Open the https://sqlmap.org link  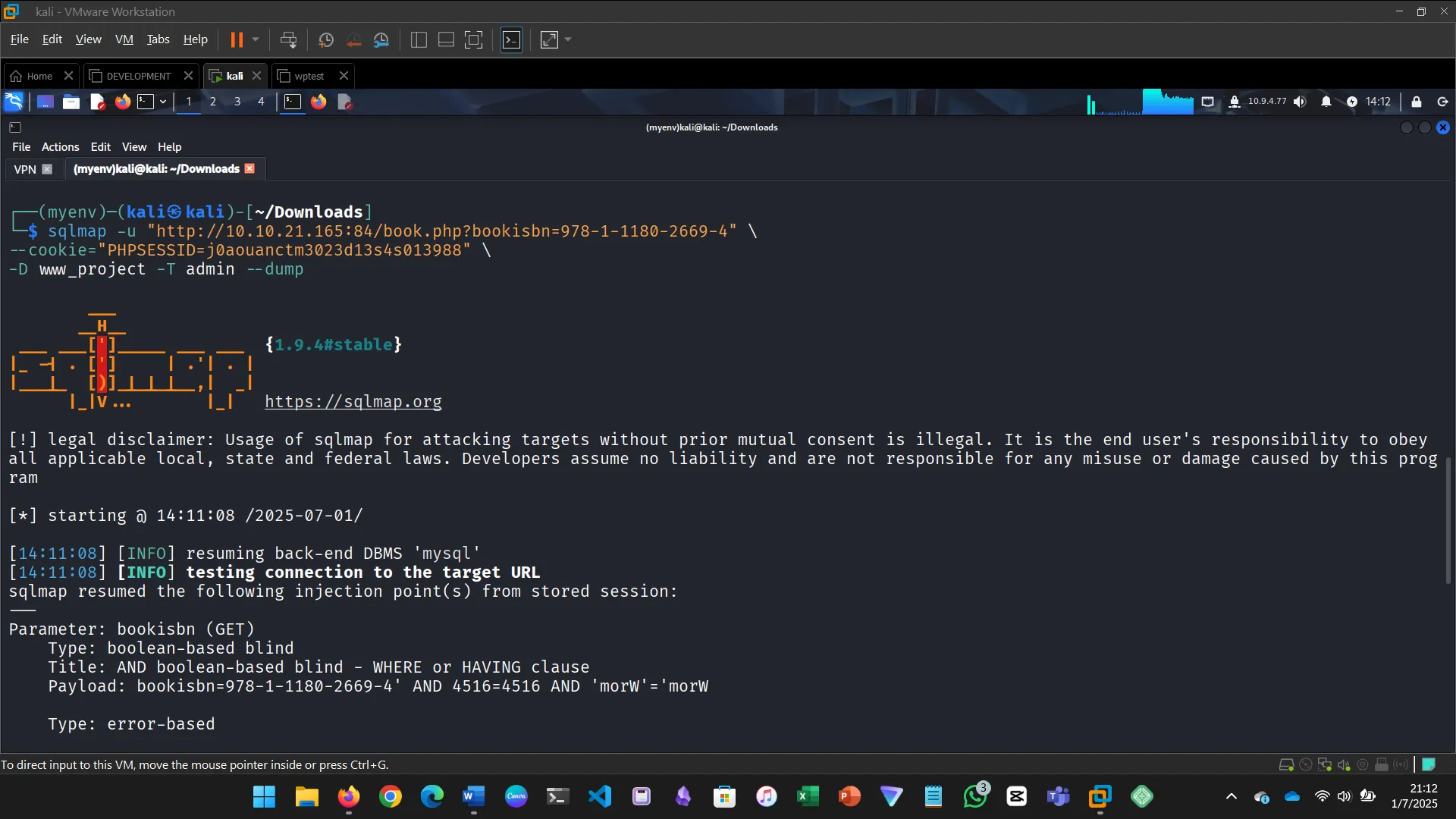tap(353, 402)
